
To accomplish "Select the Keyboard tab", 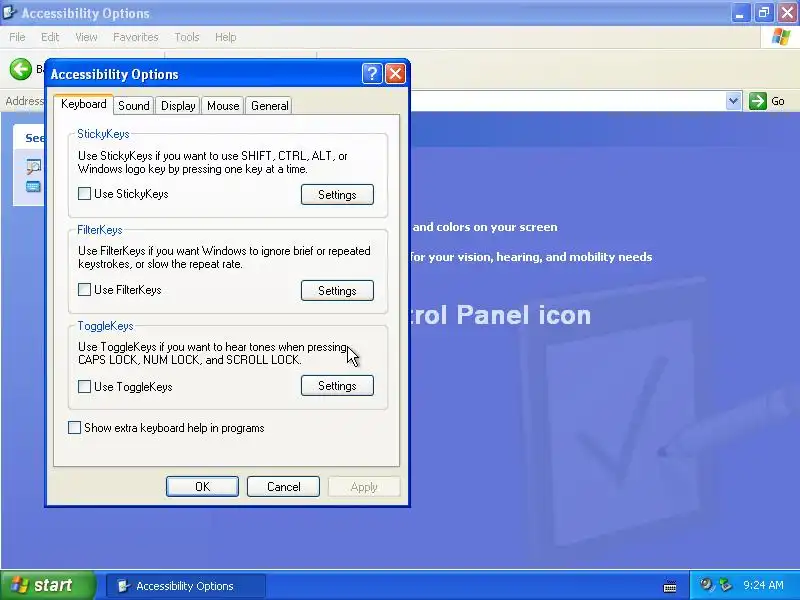I will coord(84,104).
